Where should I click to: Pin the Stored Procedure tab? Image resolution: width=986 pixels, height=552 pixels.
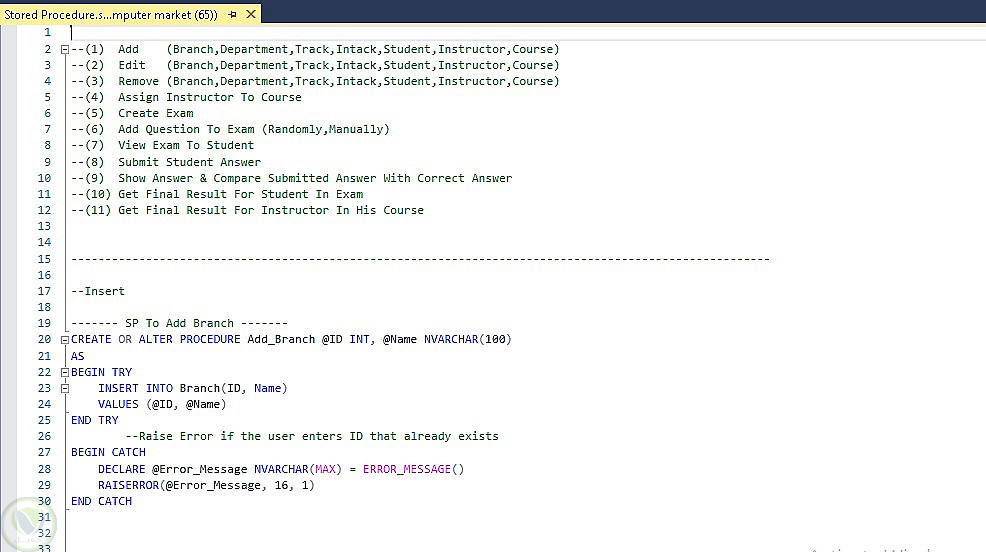[x=233, y=14]
